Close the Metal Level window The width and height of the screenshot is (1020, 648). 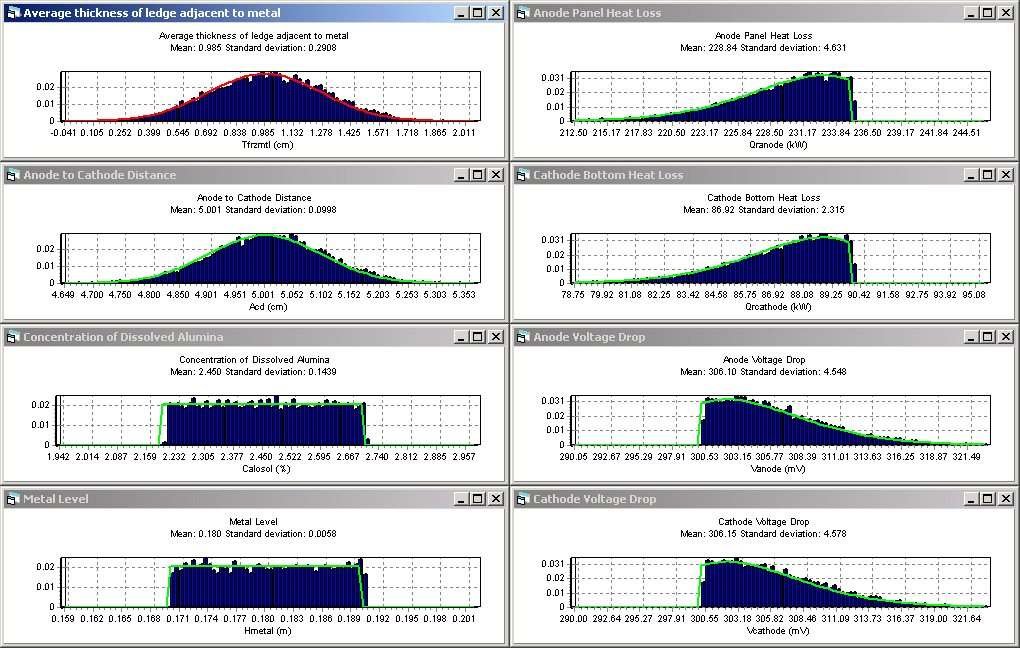point(496,499)
